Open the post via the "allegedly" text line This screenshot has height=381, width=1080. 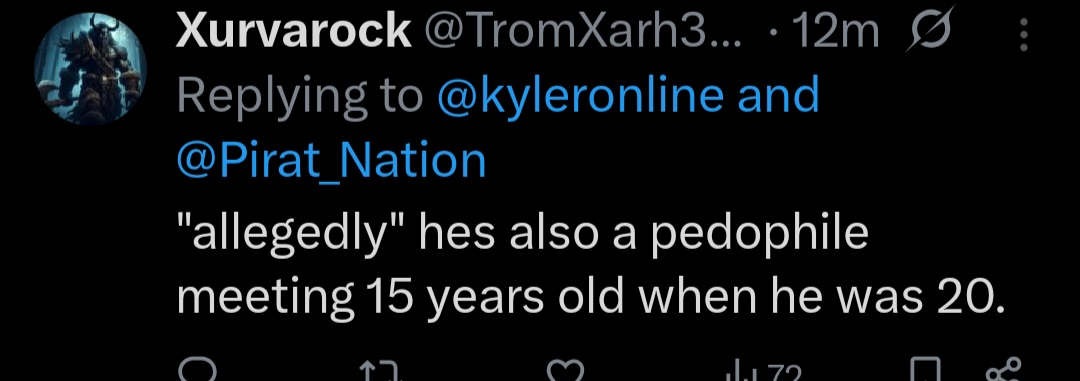(x=522, y=234)
